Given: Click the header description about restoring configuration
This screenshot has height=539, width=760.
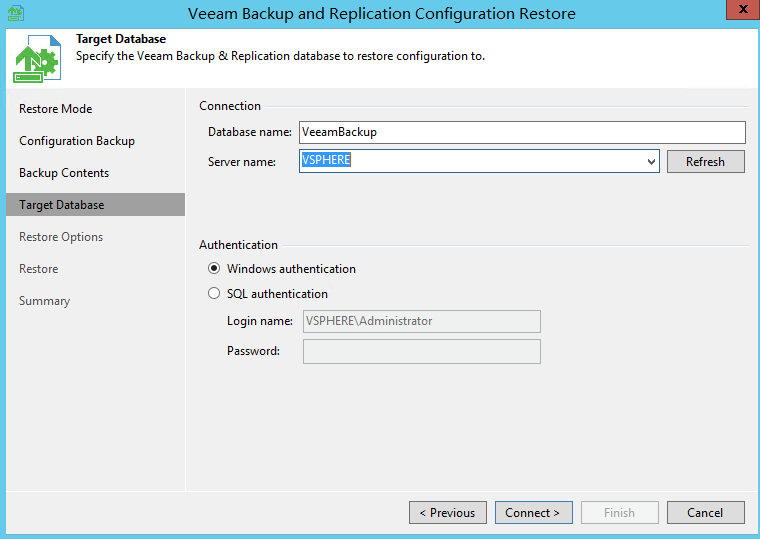Looking at the screenshot, I should 280,56.
